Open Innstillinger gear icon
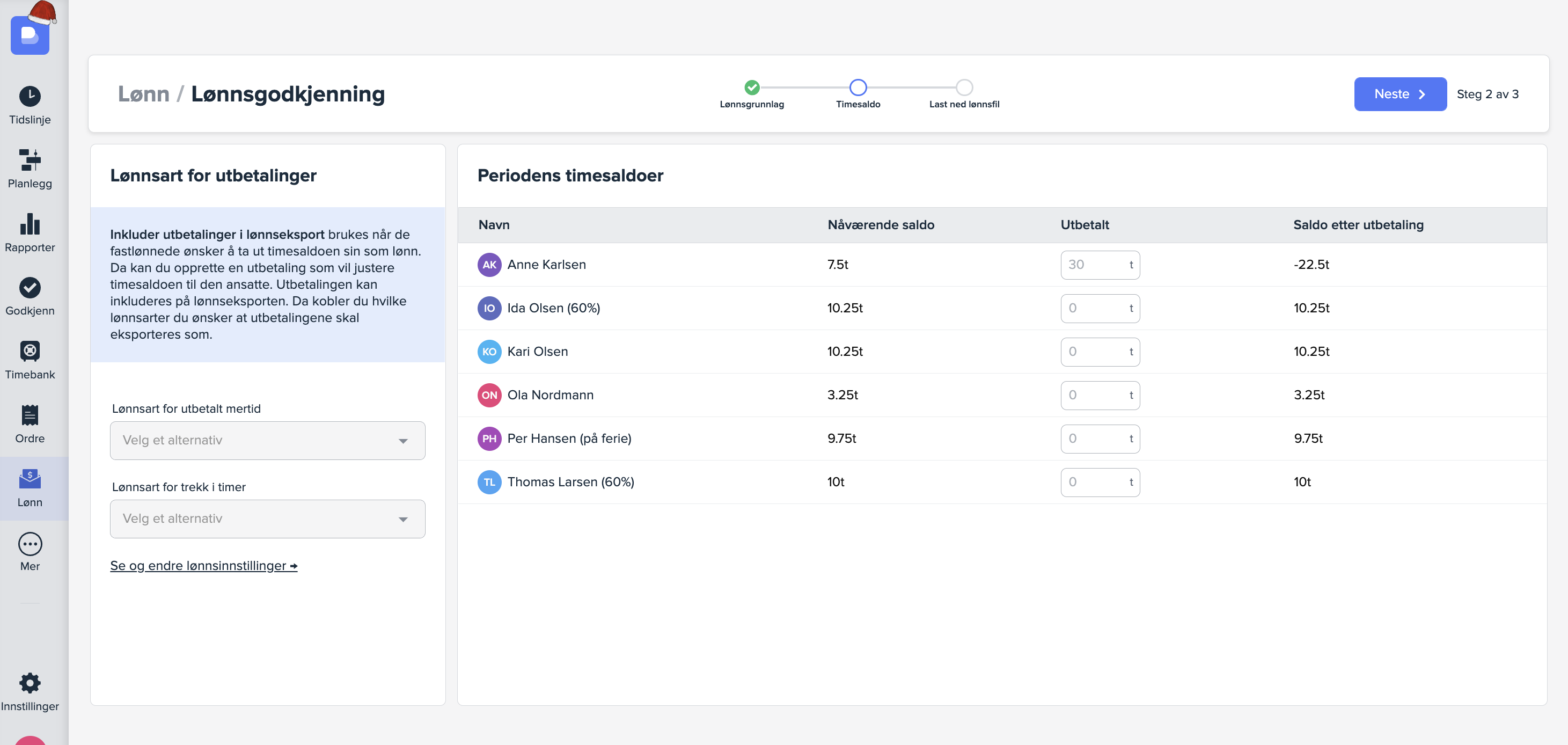The height and width of the screenshot is (745, 1568). point(29,683)
